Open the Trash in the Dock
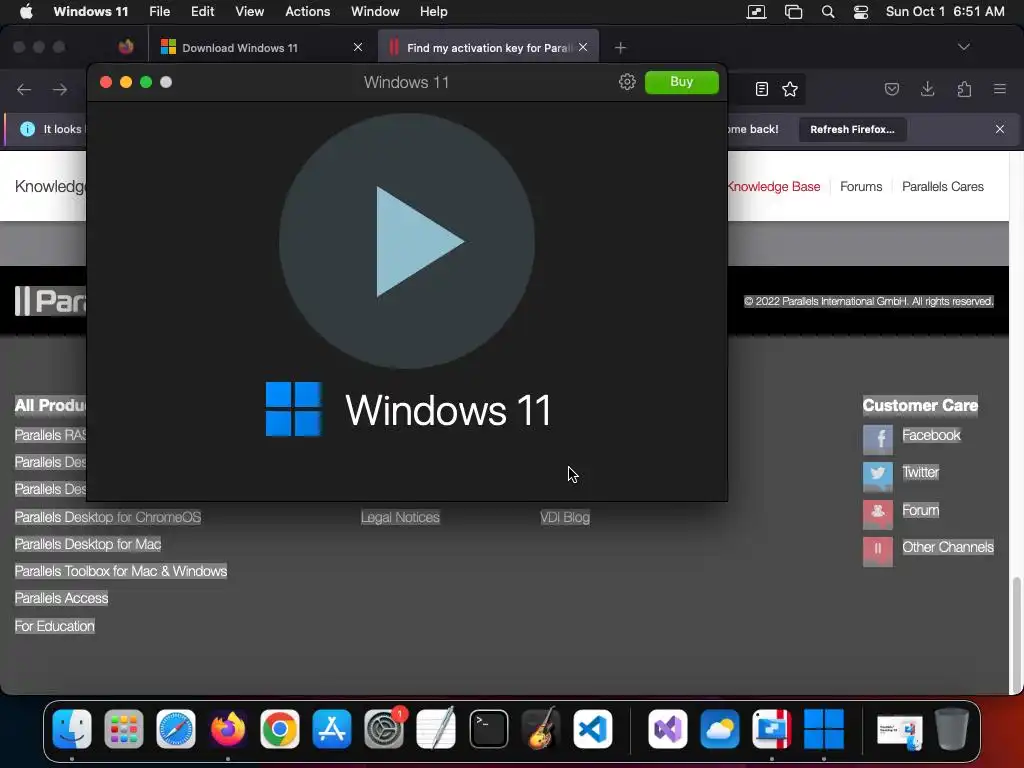 (952, 729)
